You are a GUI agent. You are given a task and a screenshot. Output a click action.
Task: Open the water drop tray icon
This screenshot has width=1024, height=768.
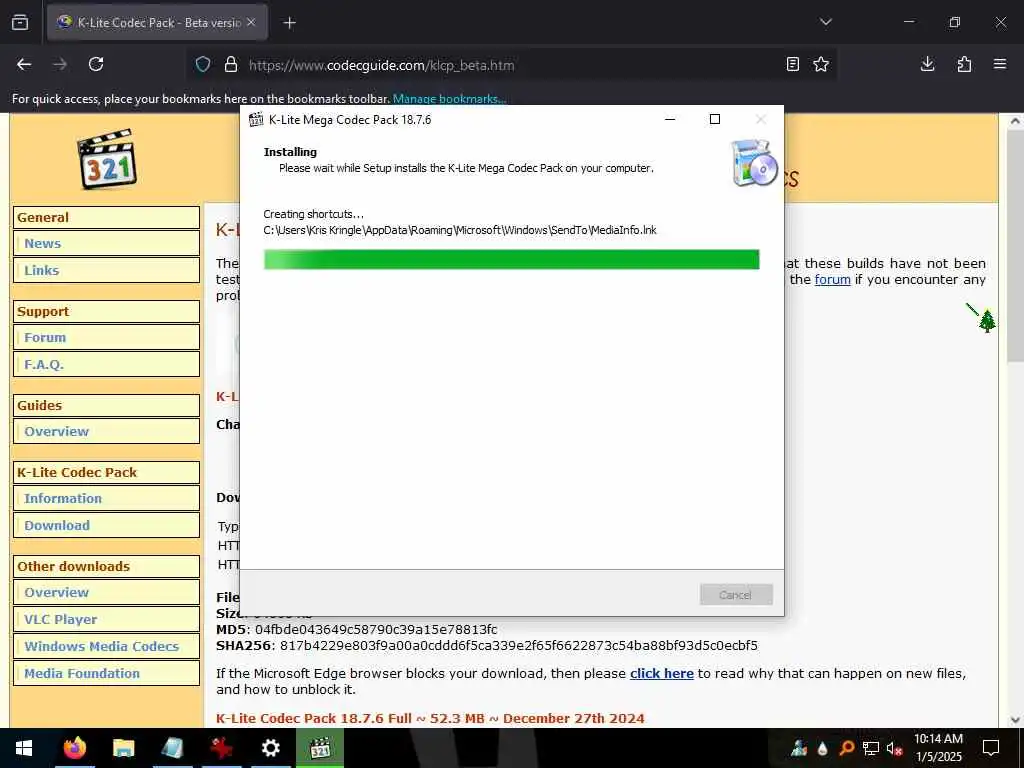tap(822, 748)
